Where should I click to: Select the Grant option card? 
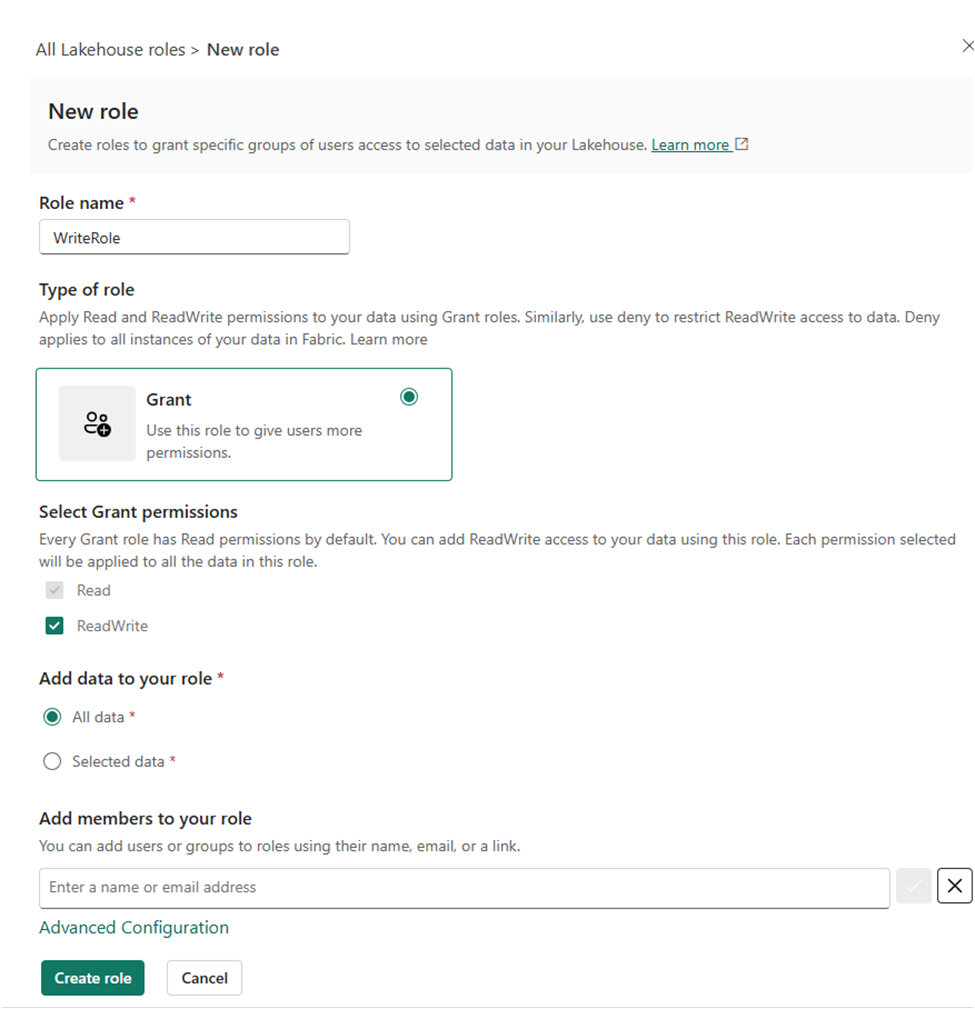(x=244, y=424)
